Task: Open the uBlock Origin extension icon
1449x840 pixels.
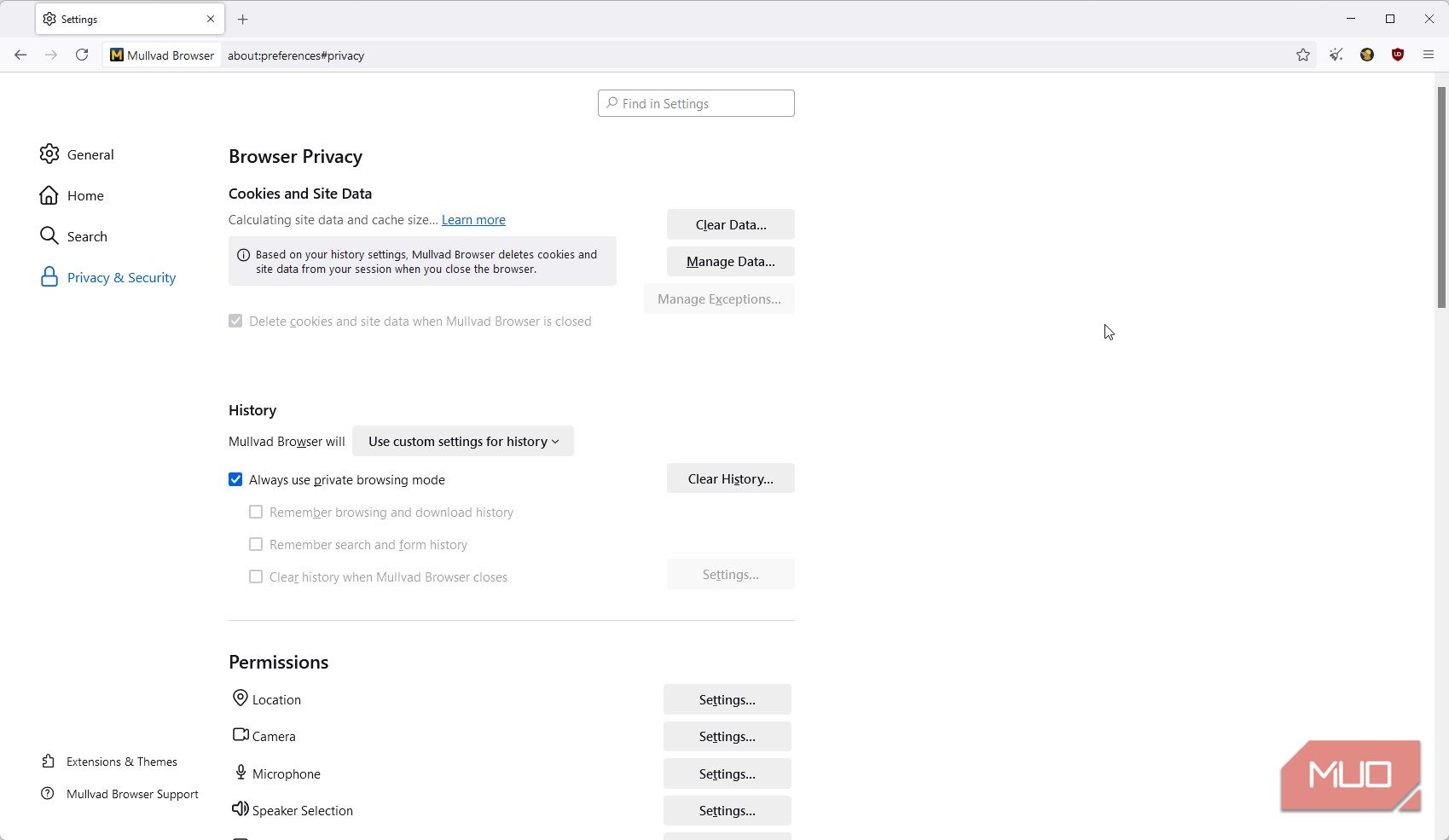Action: [x=1398, y=55]
